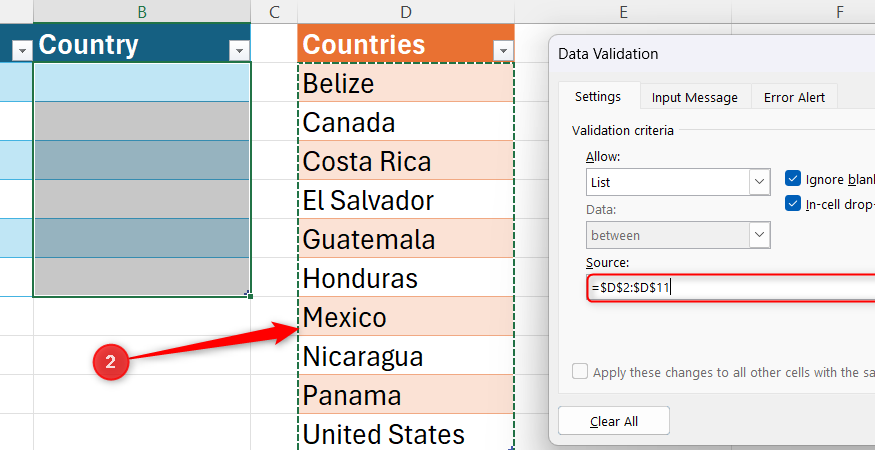Click the Data Validation dialog title bar

[712, 54]
